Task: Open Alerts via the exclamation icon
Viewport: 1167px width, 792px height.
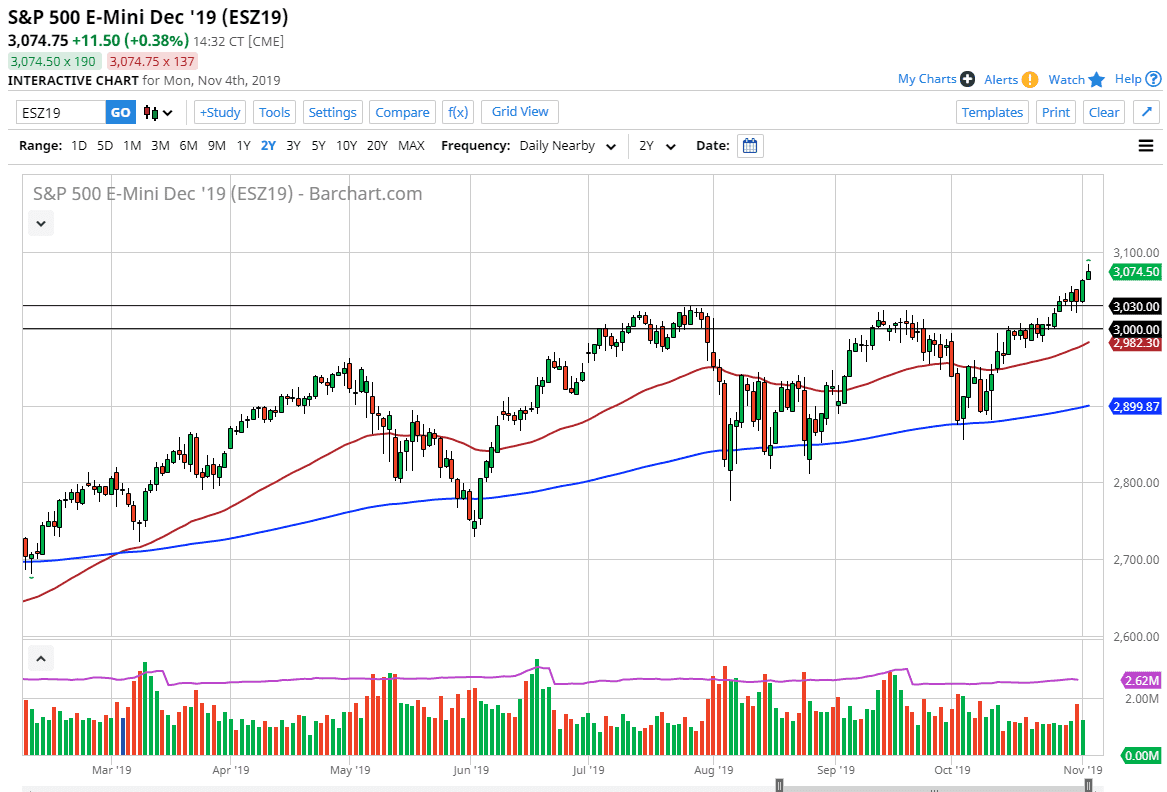Action: coord(1032,78)
